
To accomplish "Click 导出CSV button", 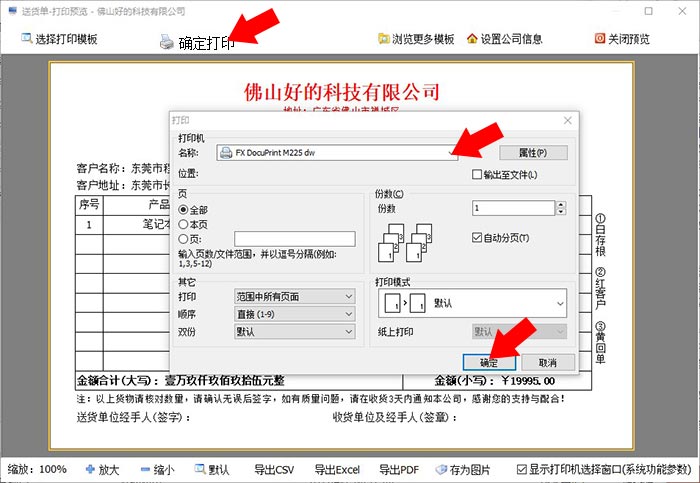I will coord(274,470).
